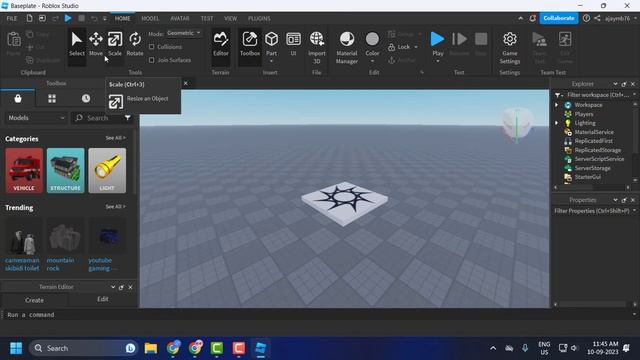Click See All for Categories
The width and height of the screenshot is (640, 360).
tap(116, 138)
